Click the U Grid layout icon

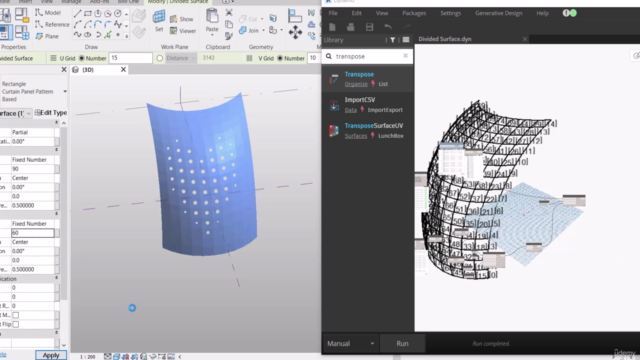pos(53,58)
